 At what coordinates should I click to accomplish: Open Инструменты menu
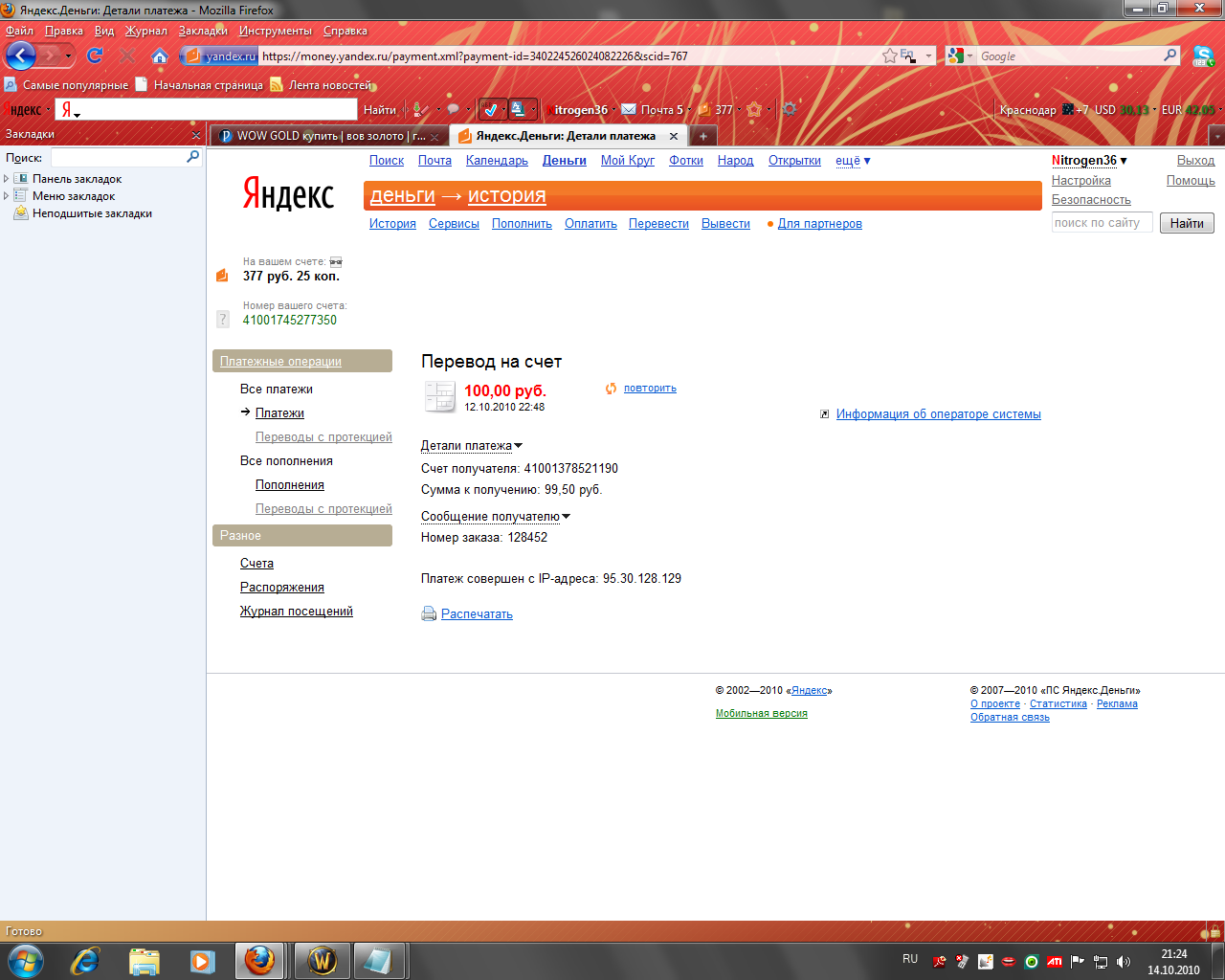tap(276, 31)
